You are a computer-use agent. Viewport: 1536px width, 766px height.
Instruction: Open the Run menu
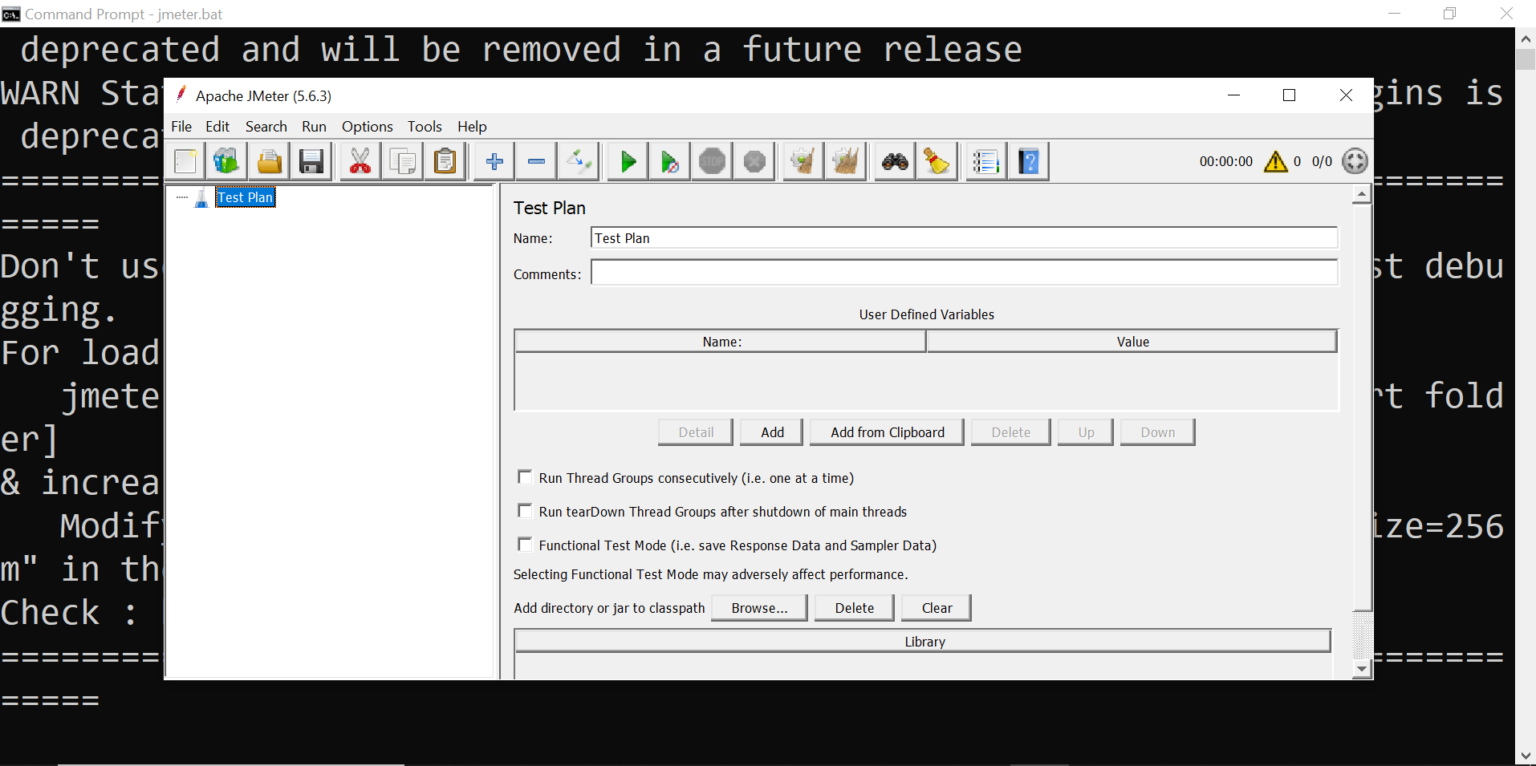[x=314, y=126]
